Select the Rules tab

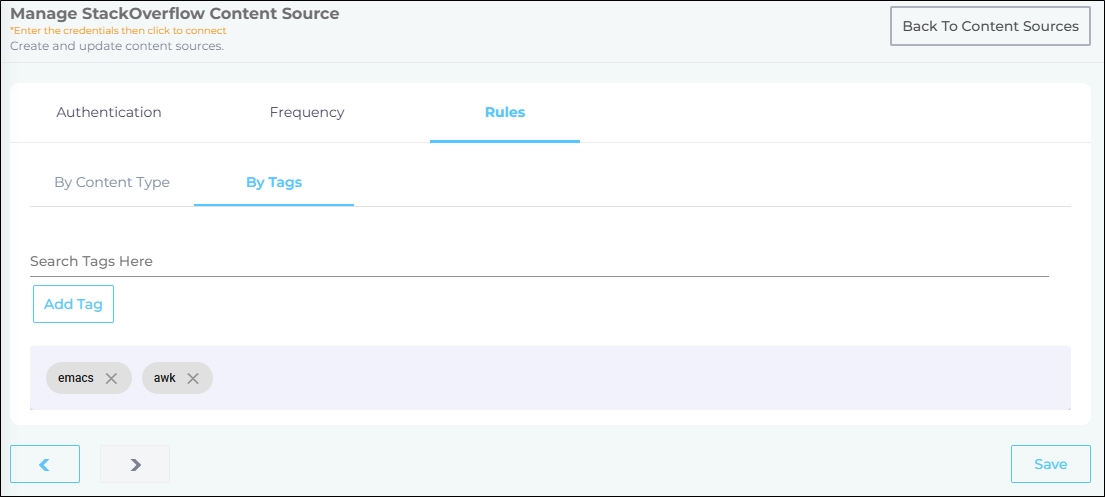coord(505,112)
